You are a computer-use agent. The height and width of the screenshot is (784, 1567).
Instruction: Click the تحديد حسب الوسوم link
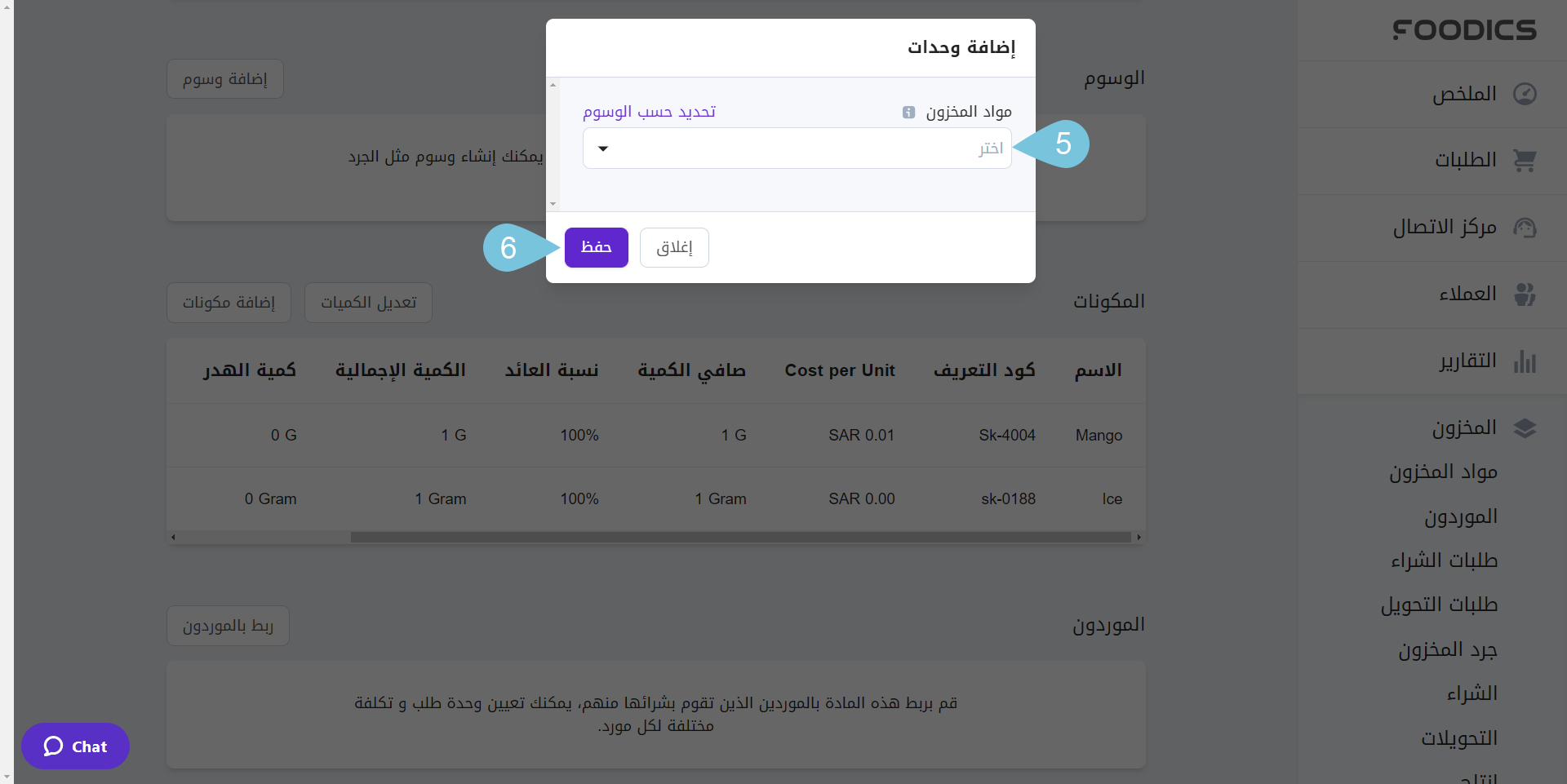point(649,112)
